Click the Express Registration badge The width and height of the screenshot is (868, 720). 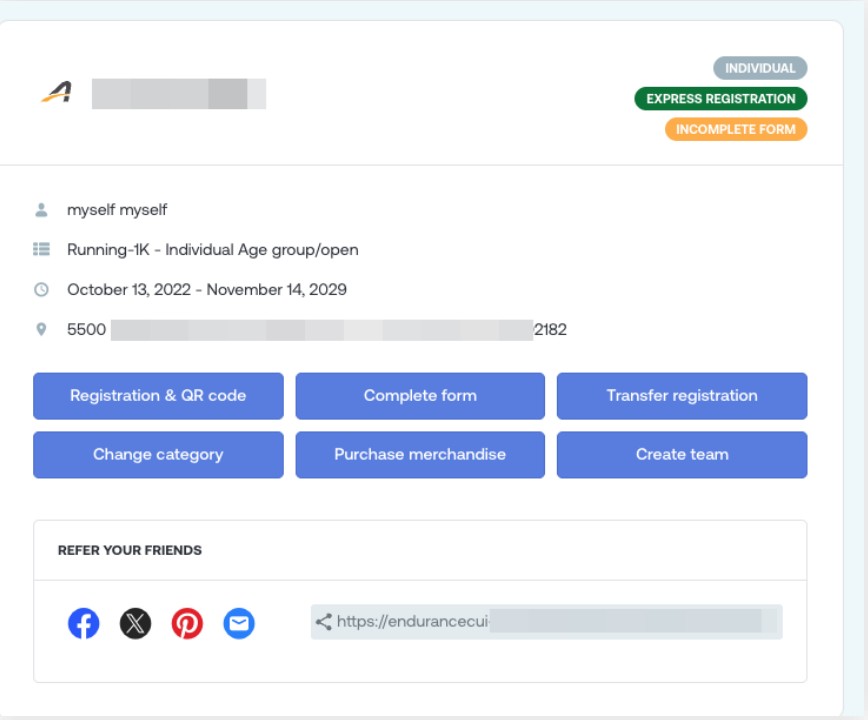click(720, 99)
